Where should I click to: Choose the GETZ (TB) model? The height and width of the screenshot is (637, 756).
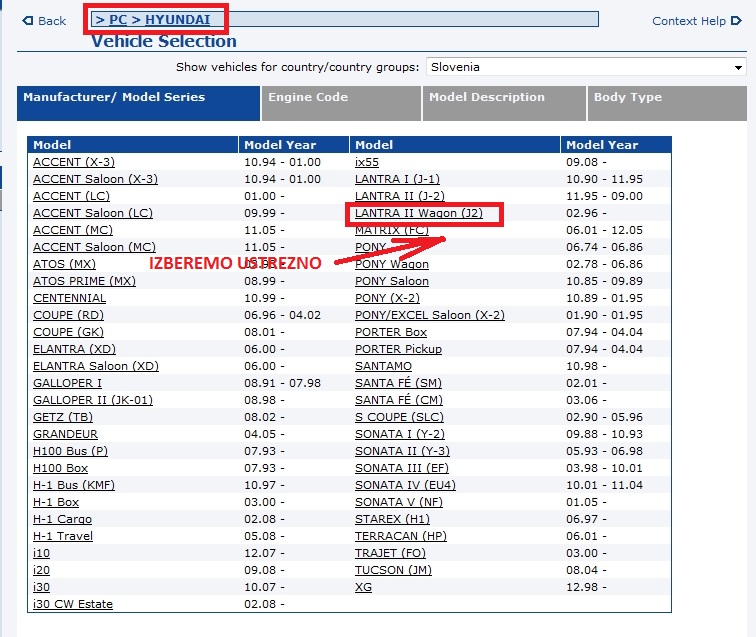coord(63,417)
